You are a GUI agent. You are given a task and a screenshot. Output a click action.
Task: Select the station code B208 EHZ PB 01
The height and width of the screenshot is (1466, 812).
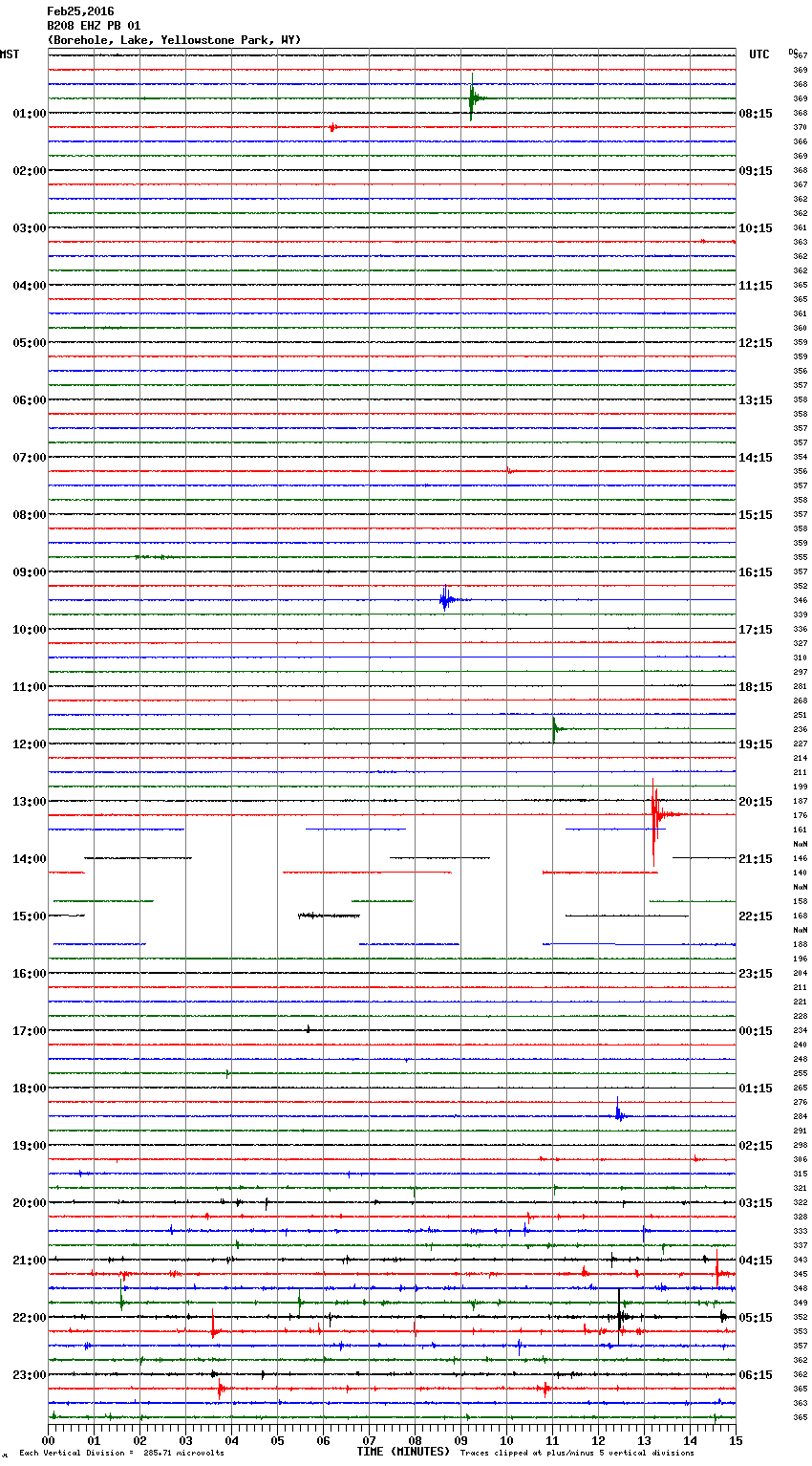coord(94,26)
